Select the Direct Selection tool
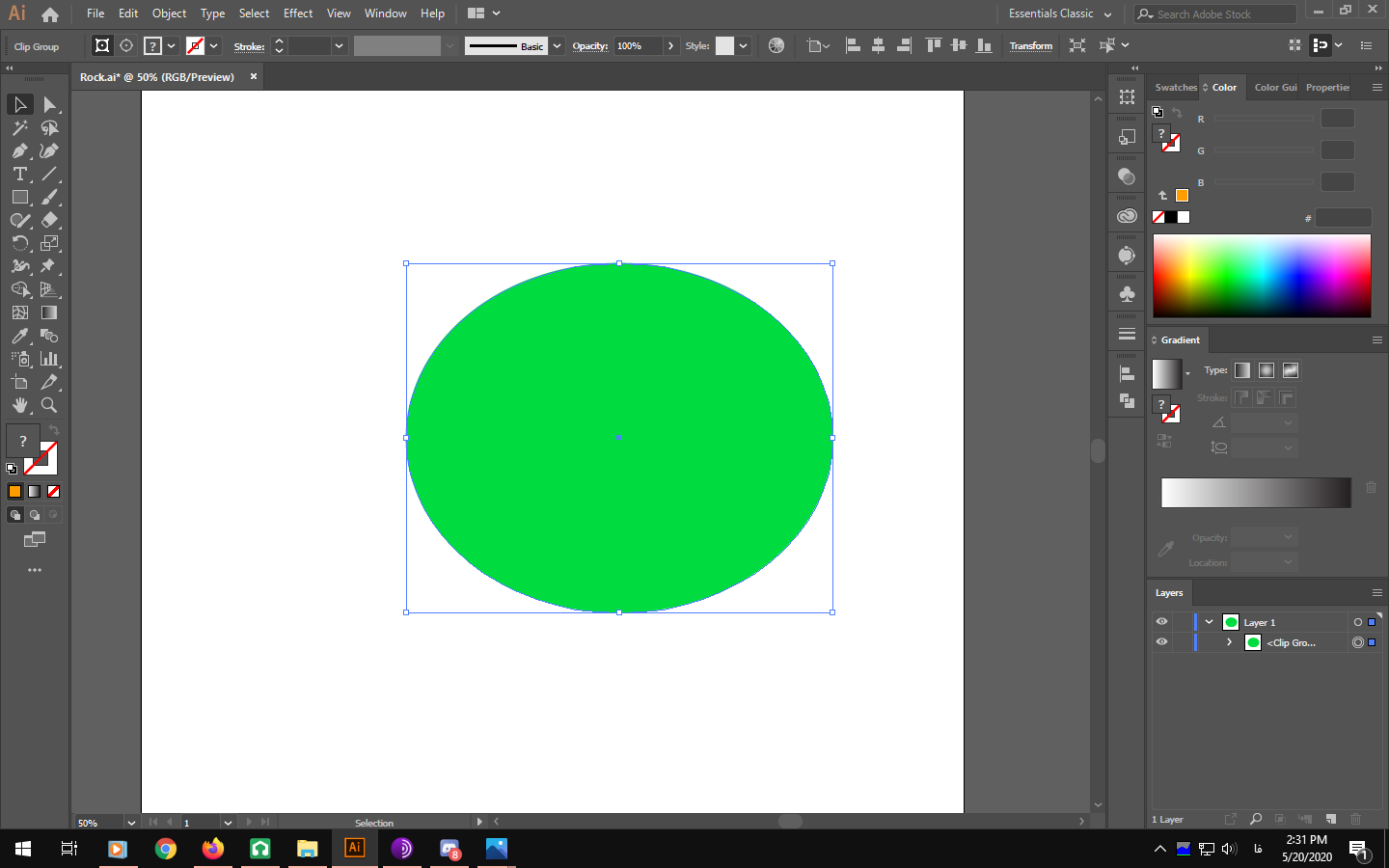The image size is (1389, 868). point(49,104)
